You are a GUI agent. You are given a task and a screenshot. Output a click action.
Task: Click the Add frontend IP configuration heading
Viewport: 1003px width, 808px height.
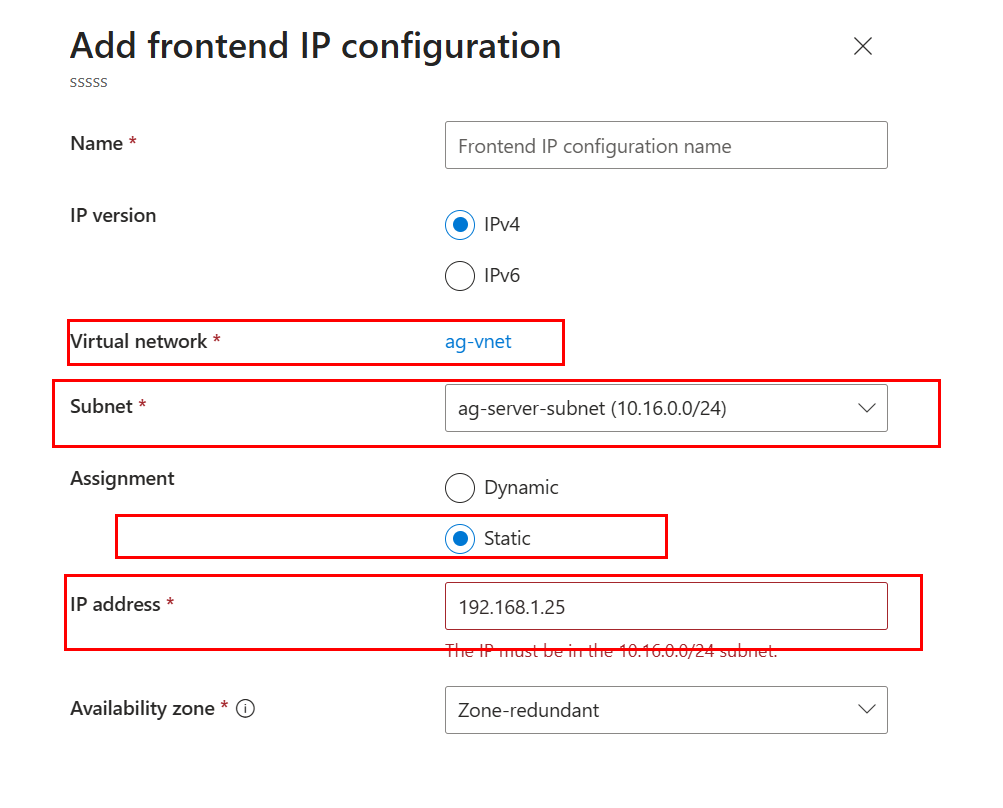click(x=315, y=46)
